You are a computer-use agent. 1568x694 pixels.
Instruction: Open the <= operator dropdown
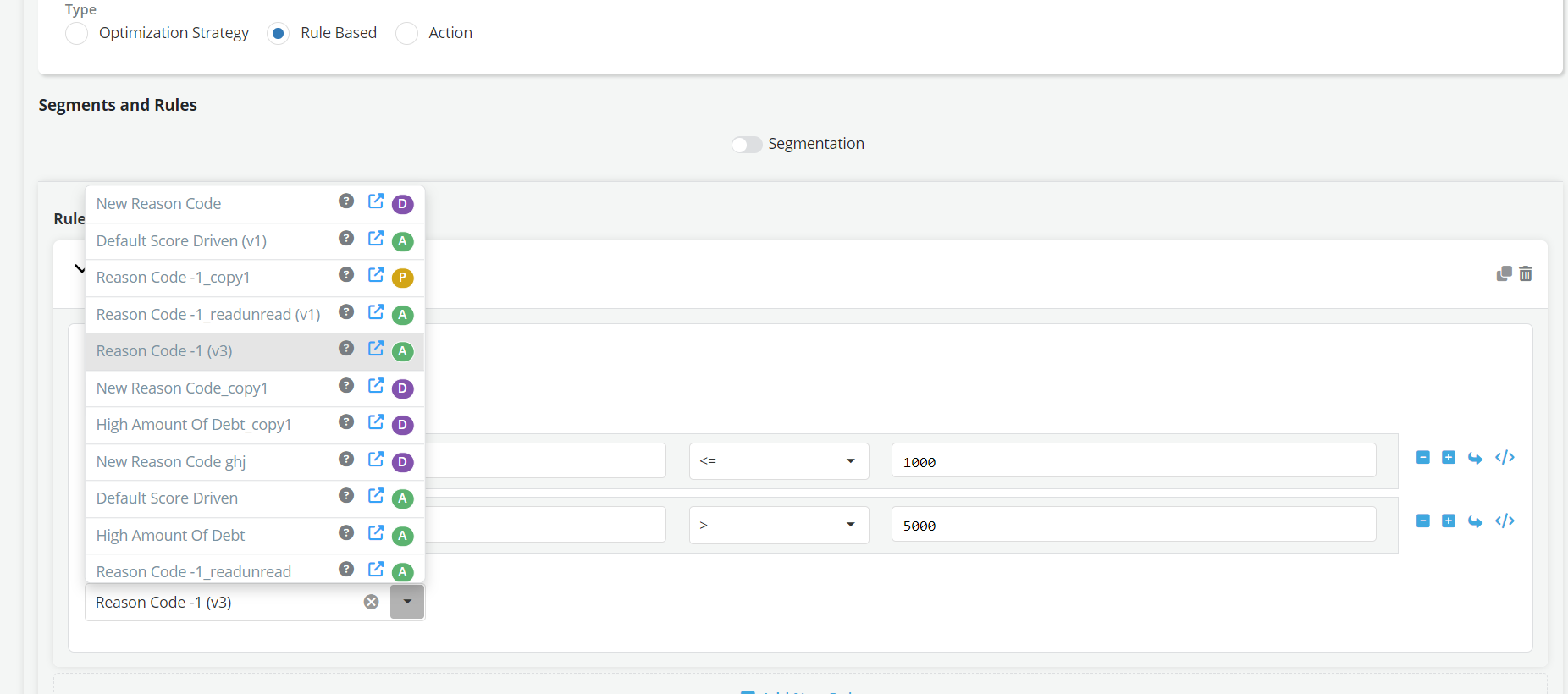(778, 461)
